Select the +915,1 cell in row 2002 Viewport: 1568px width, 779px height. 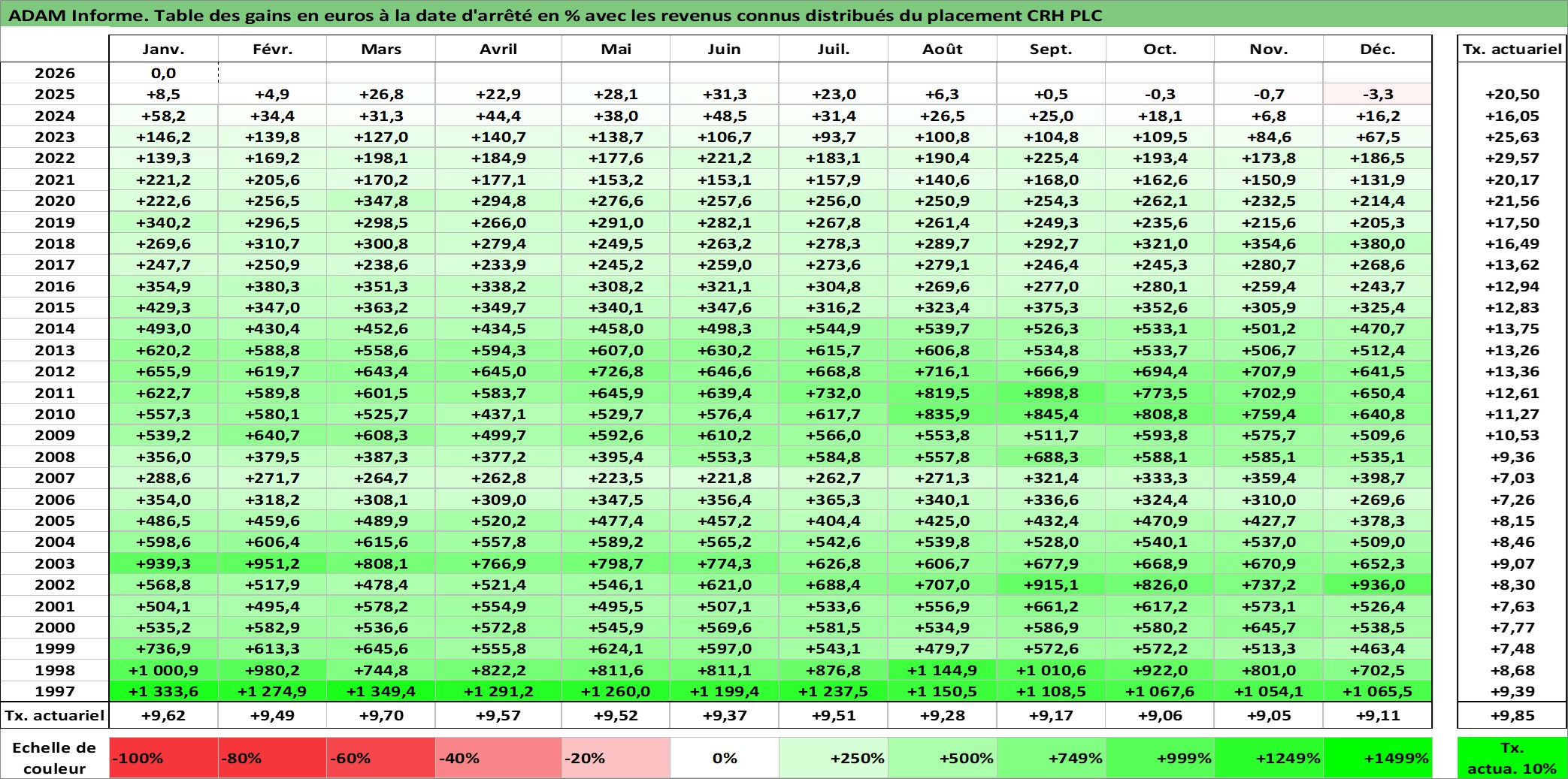tap(1051, 584)
